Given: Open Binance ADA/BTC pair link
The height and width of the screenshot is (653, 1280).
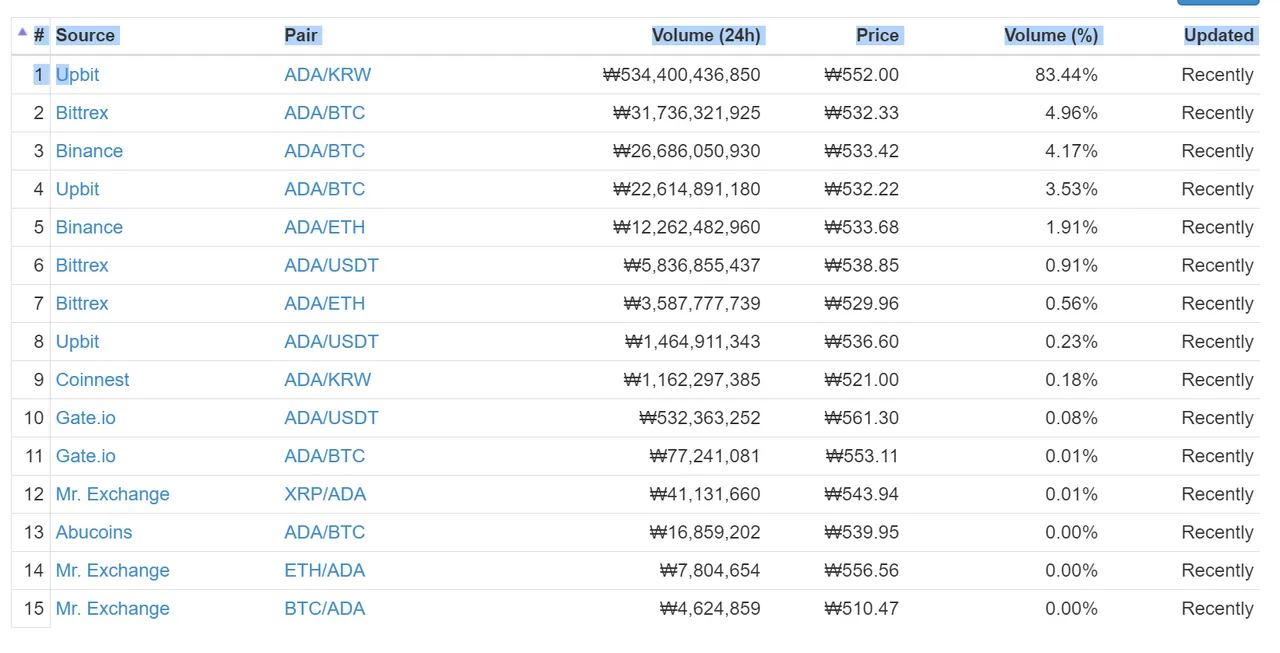Looking at the screenshot, I should pyautogui.click(x=324, y=151).
